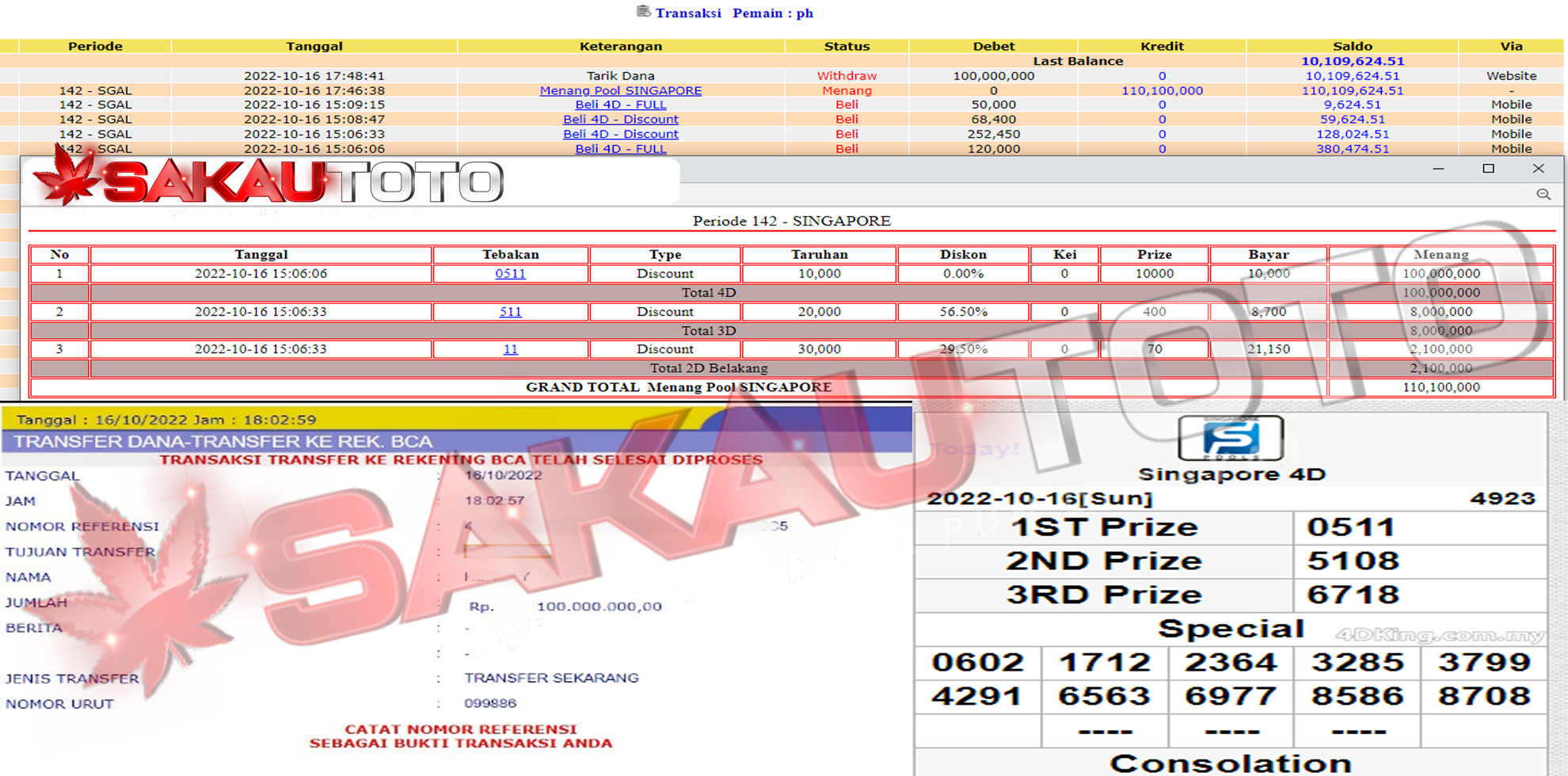Open Beli 4D - Discount link at 15:06:33

620,134
